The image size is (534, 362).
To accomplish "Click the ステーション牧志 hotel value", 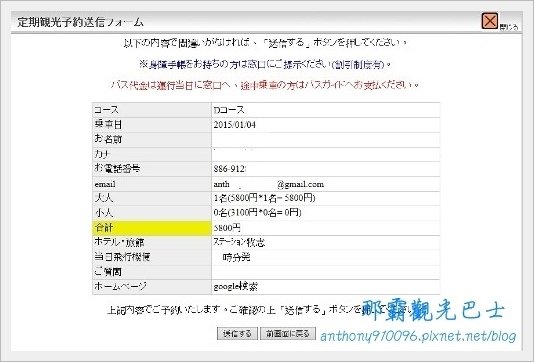I will pos(239,242).
